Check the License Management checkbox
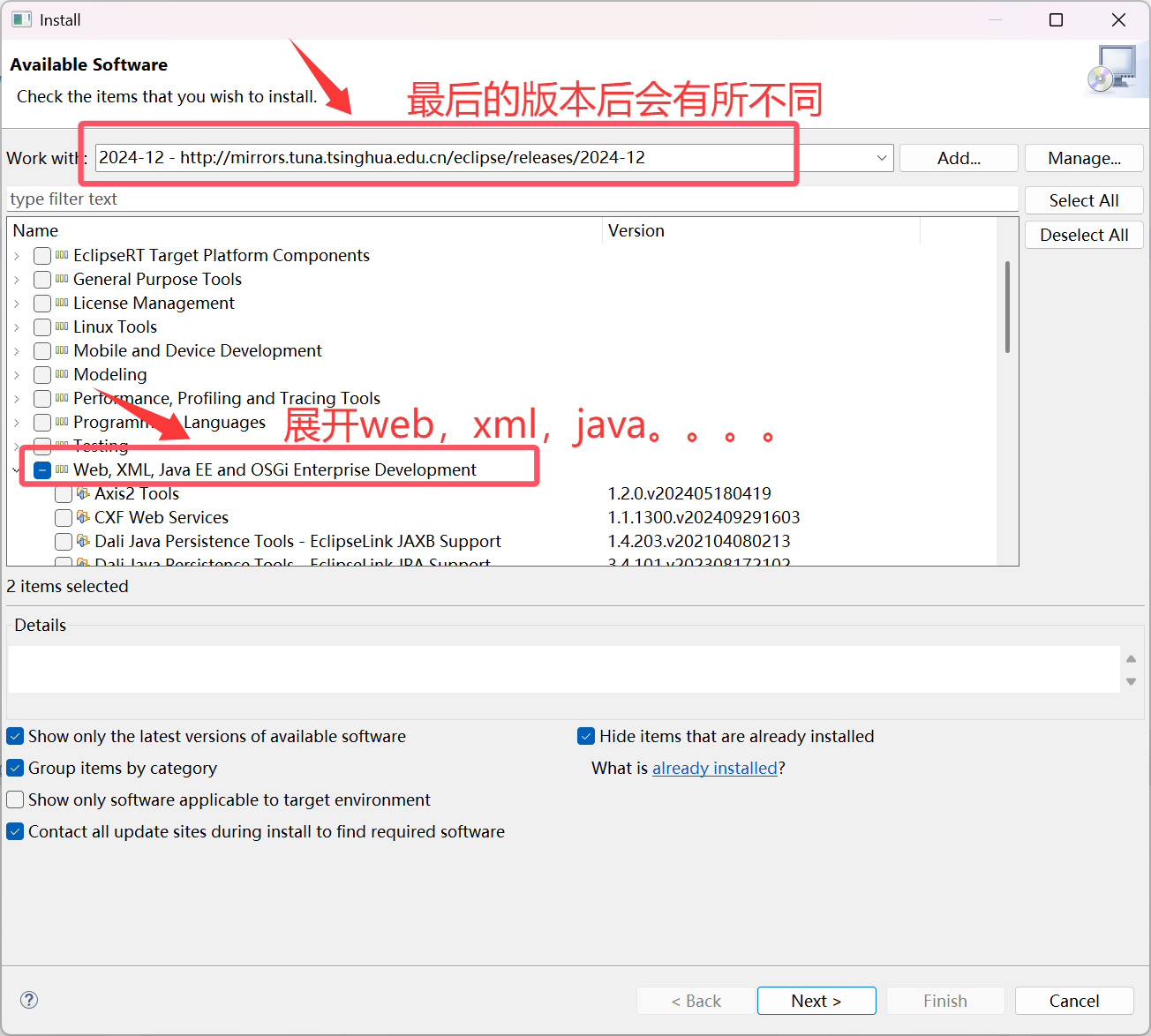 [42, 304]
